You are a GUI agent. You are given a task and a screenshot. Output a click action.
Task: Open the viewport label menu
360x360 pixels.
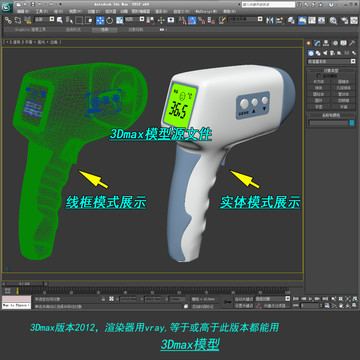tap(31, 42)
